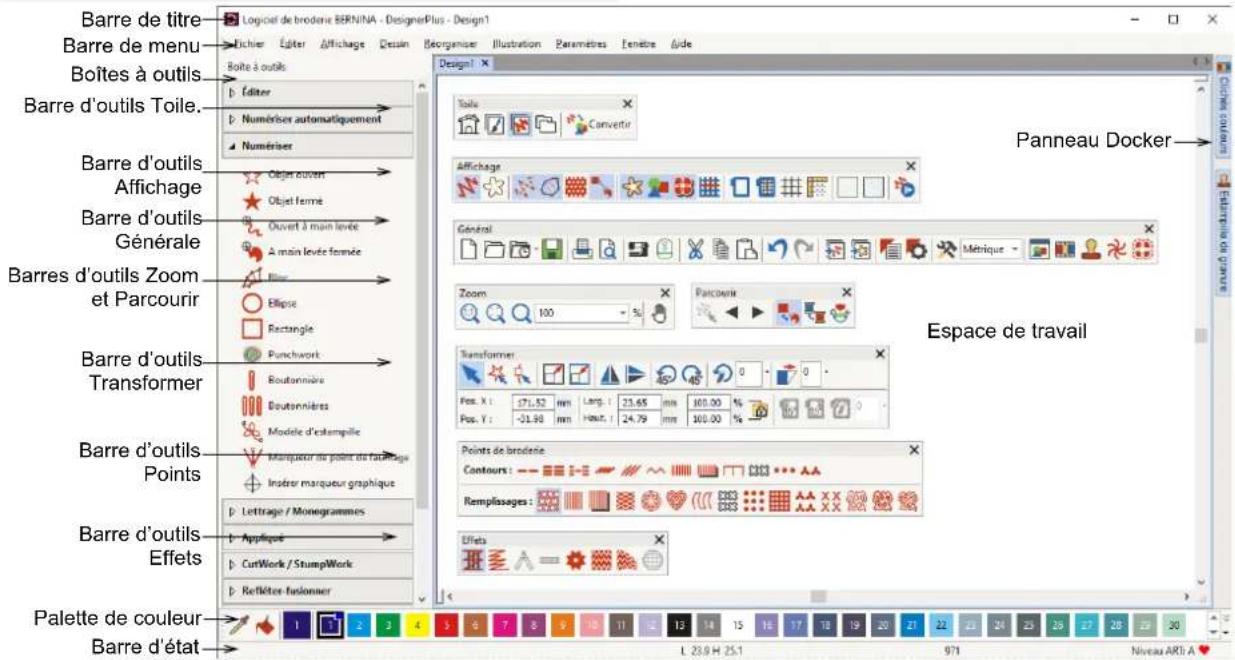Click the hammer-wrench options icon in Général
The width and height of the screenshot is (1235, 660).
tap(946, 250)
